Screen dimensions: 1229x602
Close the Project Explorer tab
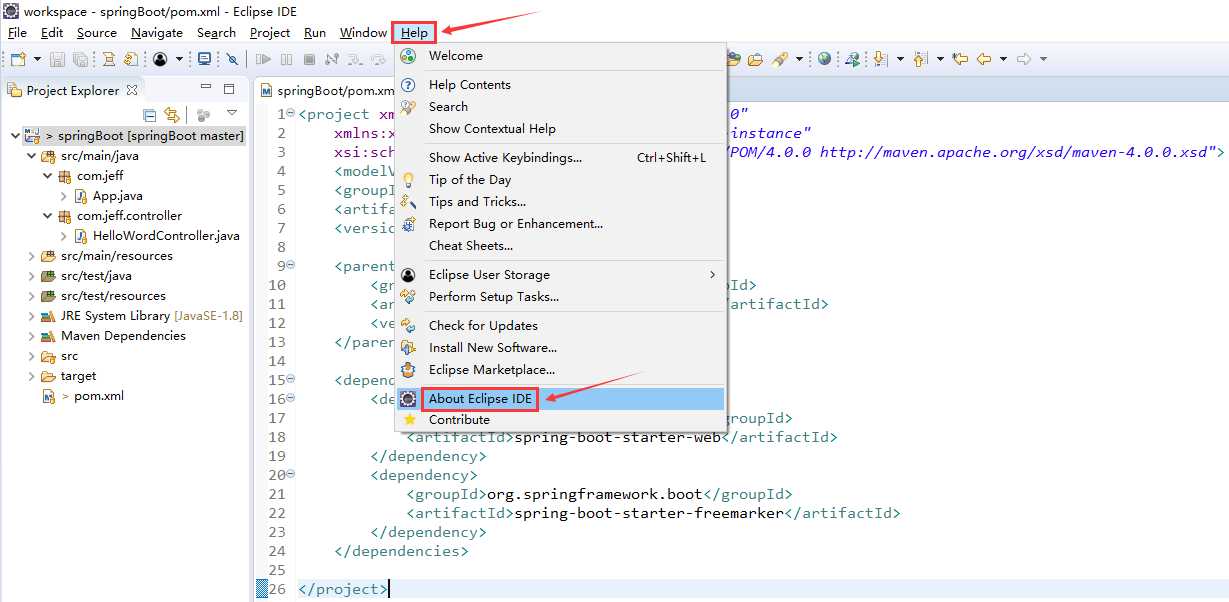(x=131, y=90)
